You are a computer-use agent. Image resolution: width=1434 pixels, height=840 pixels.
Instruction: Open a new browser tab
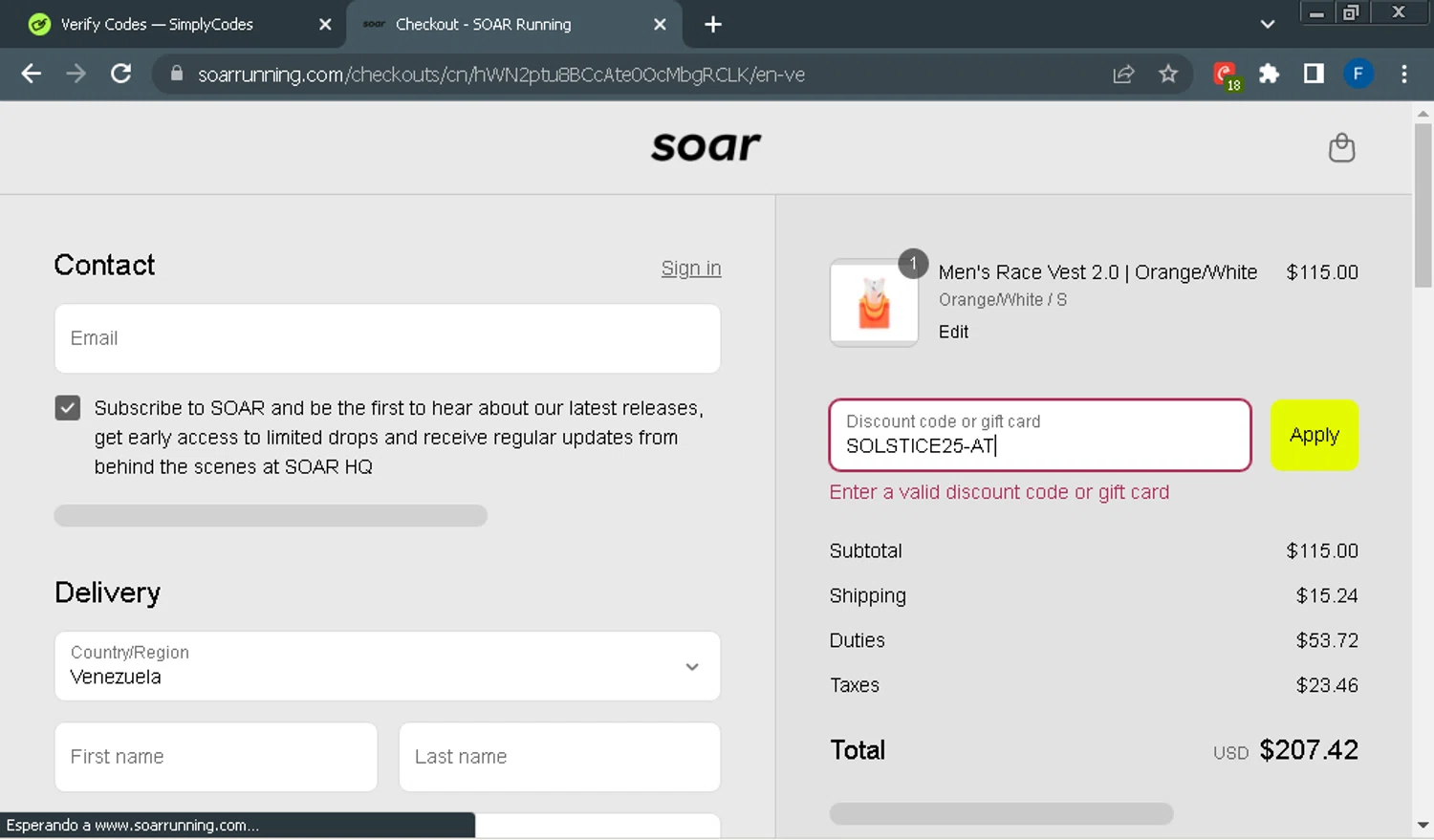(x=712, y=25)
